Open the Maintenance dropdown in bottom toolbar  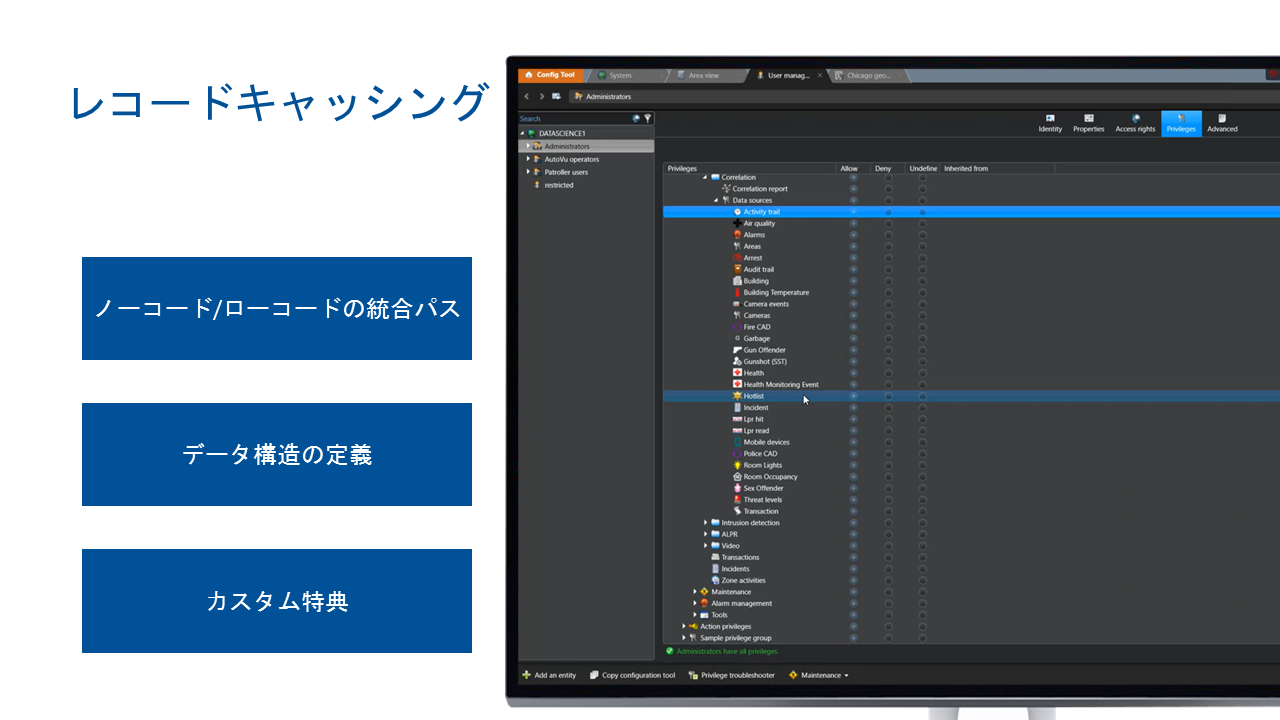coord(819,675)
